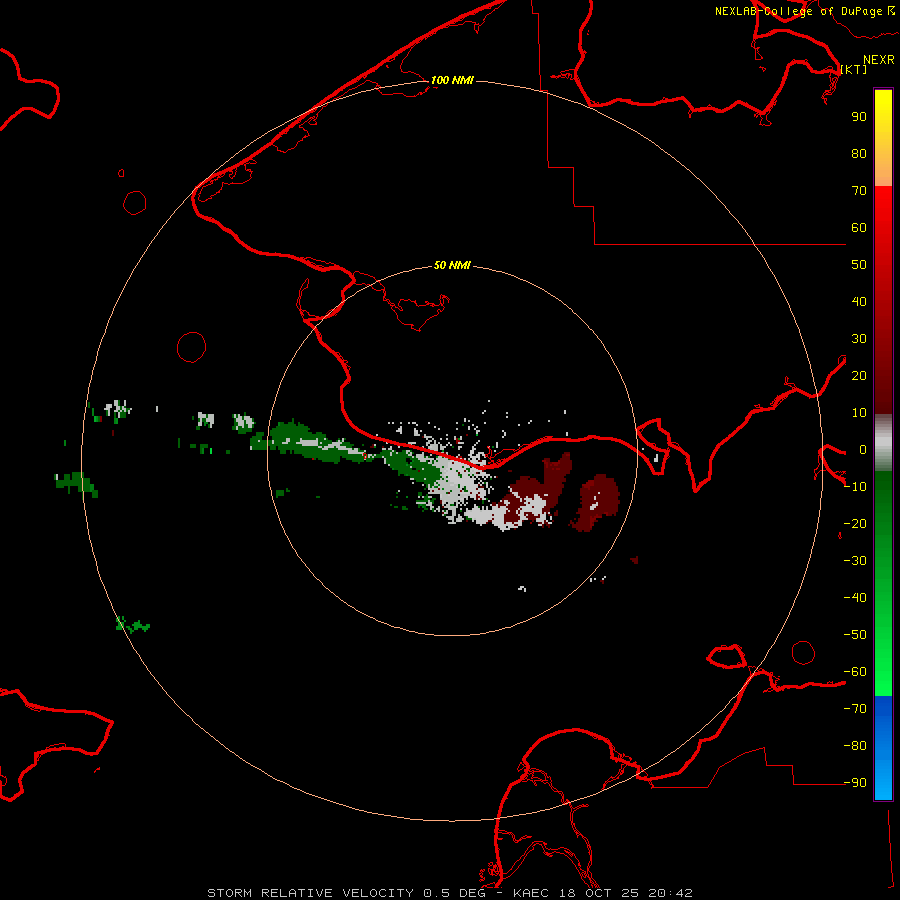Click the -50 value on the velocity scale
The height and width of the screenshot is (900, 900).
[x=855, y=635]
